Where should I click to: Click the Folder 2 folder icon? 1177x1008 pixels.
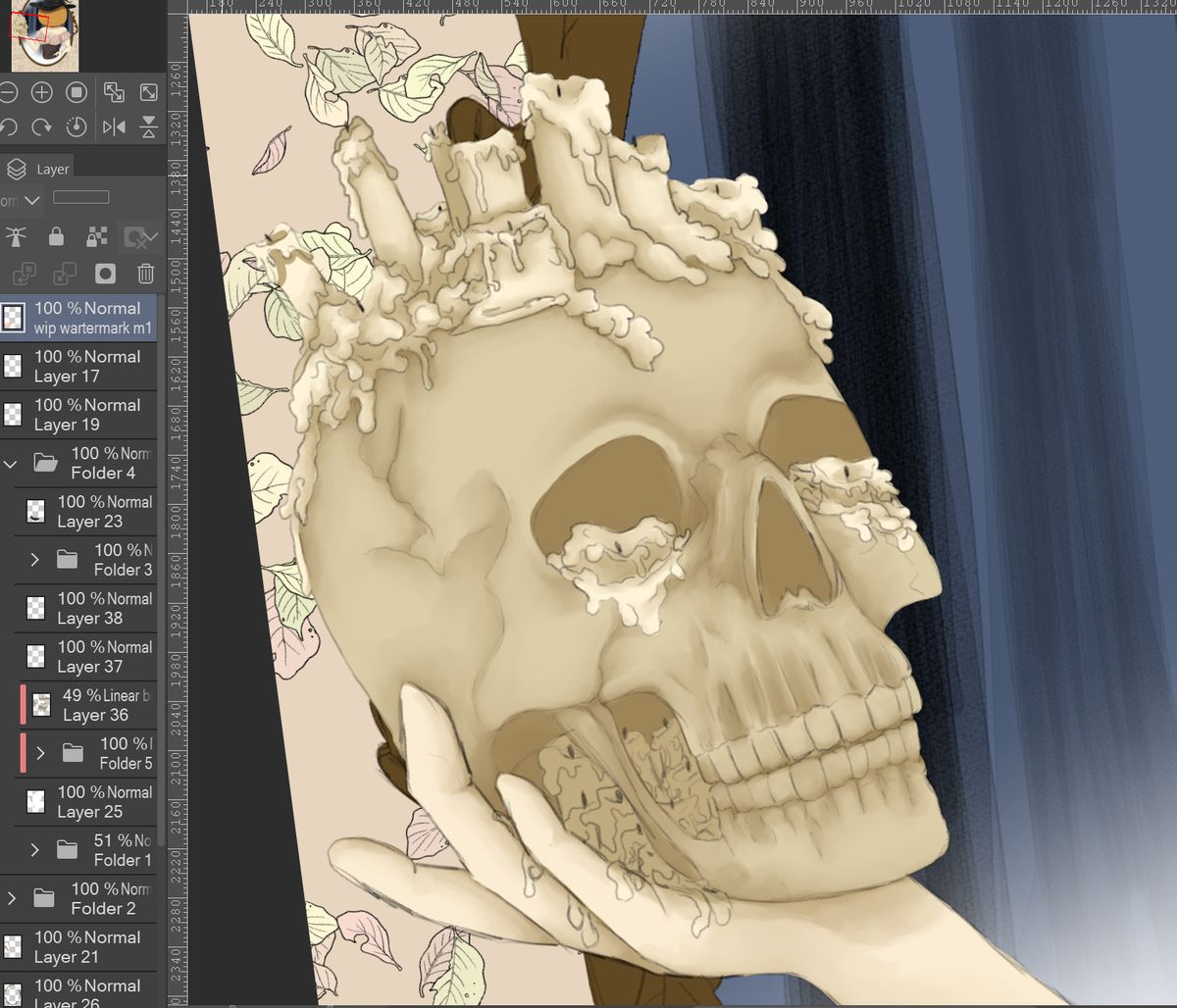click(43, 898)
